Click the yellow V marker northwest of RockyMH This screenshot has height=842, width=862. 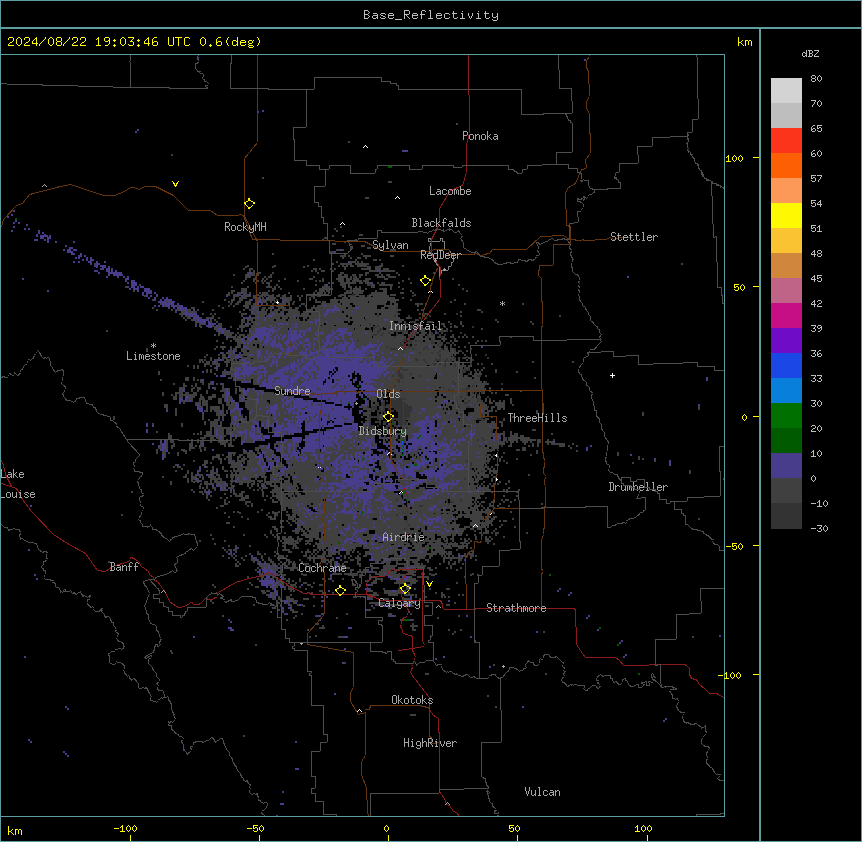pyautogui.click(x=175, y=184)
